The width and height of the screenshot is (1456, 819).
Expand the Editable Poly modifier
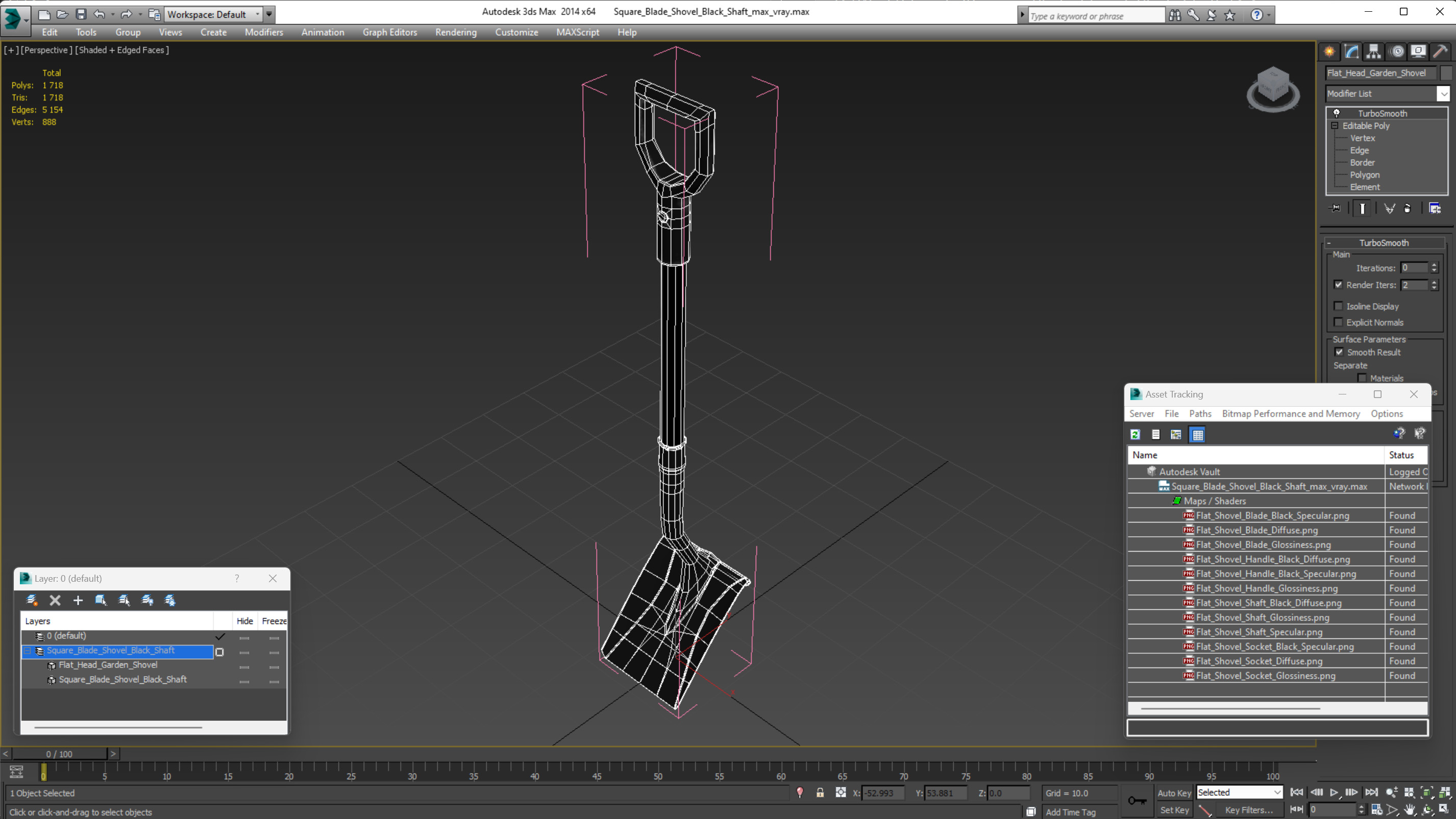[1334, 125]
